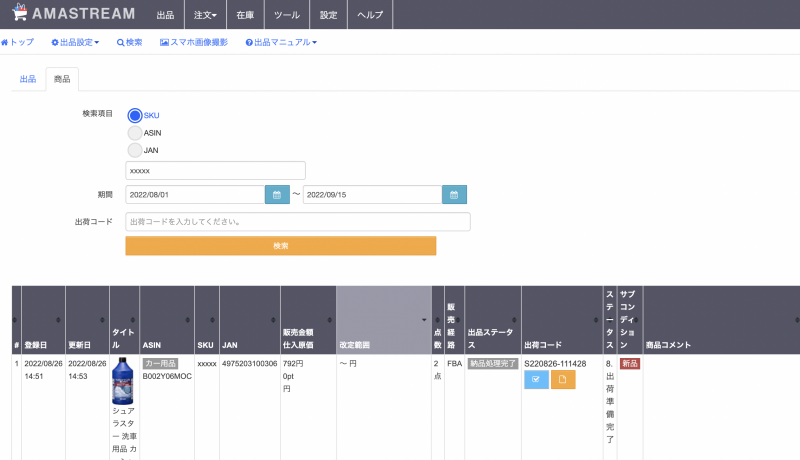Click 登録日 value 2022/08/26 14:51

(x=43, y=370)
